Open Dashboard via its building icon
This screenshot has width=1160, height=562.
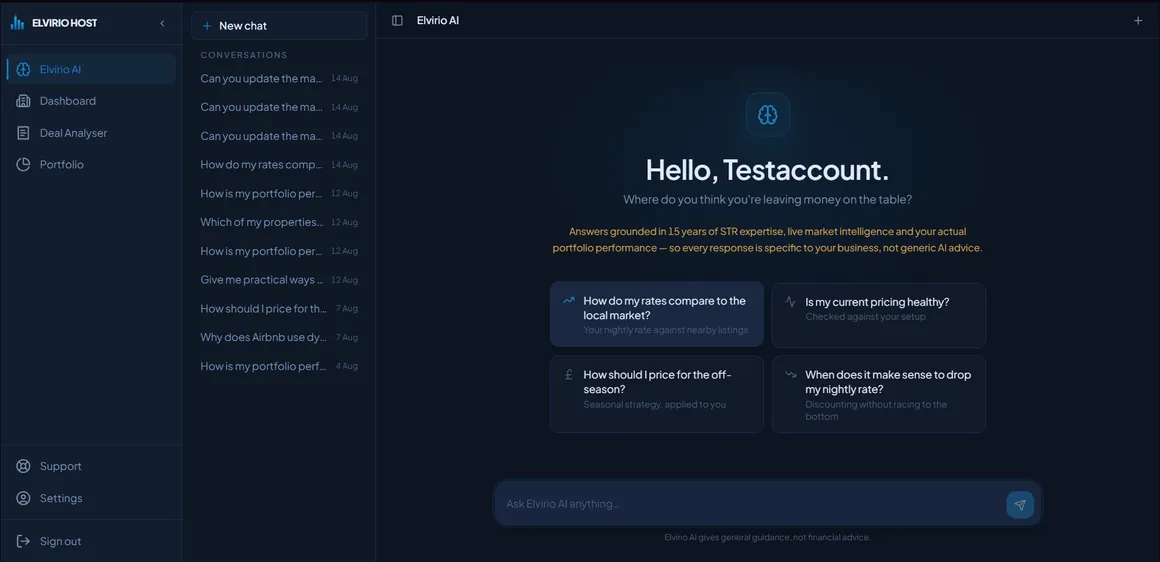pos(23,101)
